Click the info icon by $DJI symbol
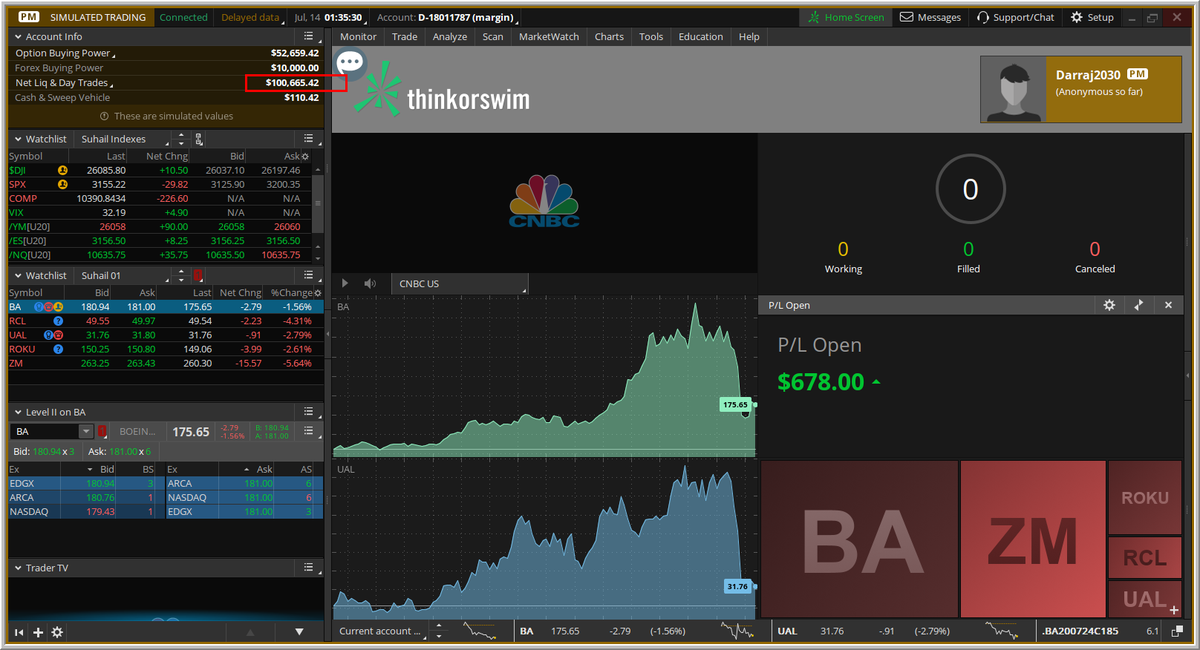The height and width of the screenshot is (650, 1200). [62, 171]
